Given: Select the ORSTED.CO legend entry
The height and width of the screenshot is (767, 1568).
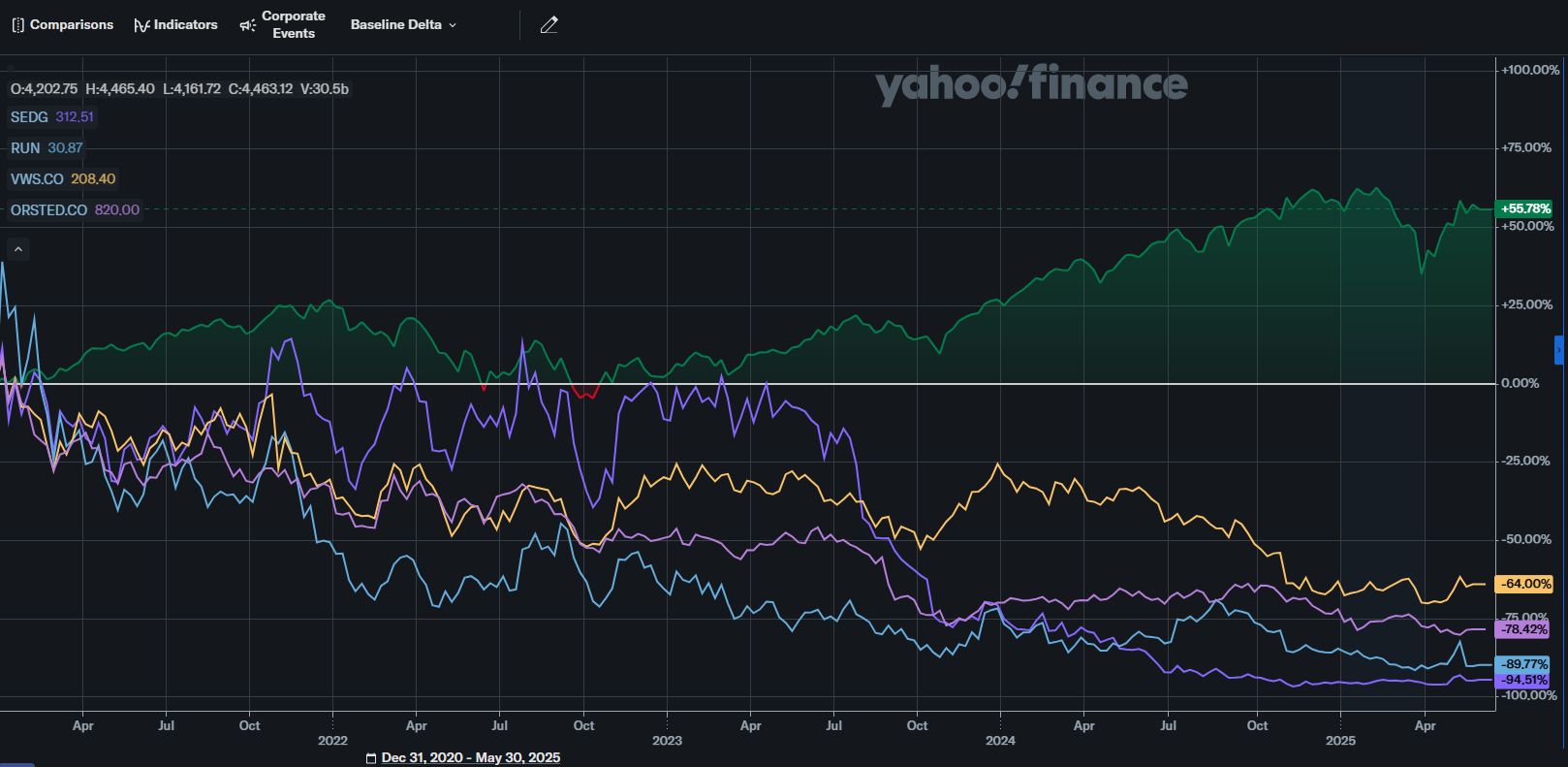Looking at the screenshot, I should pyautogui.click(x=75, y=210).
